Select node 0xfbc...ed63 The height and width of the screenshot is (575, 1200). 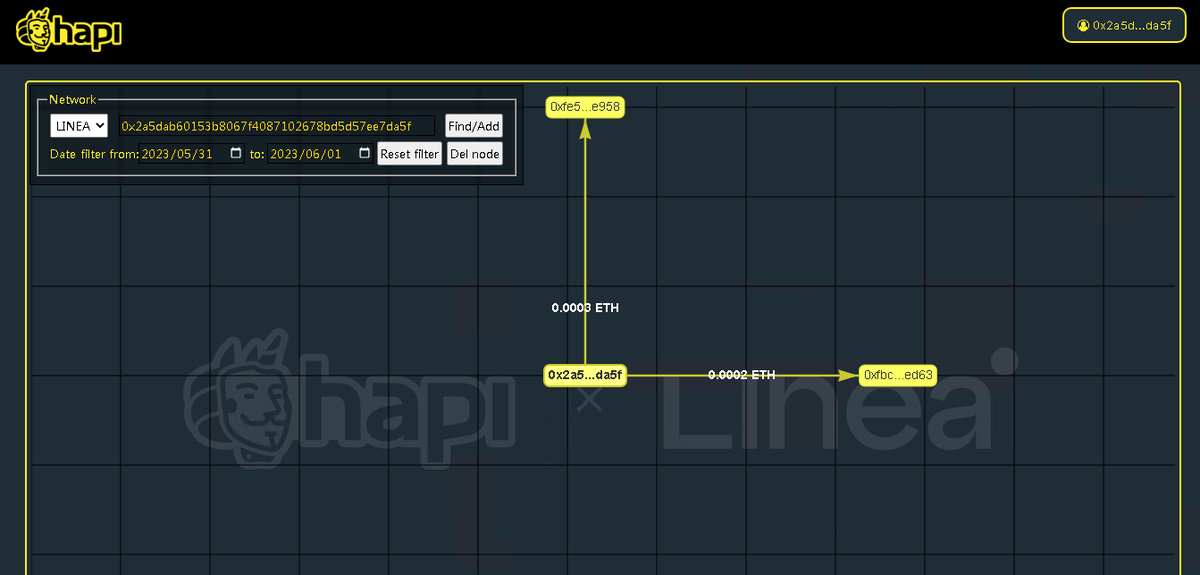899,375
